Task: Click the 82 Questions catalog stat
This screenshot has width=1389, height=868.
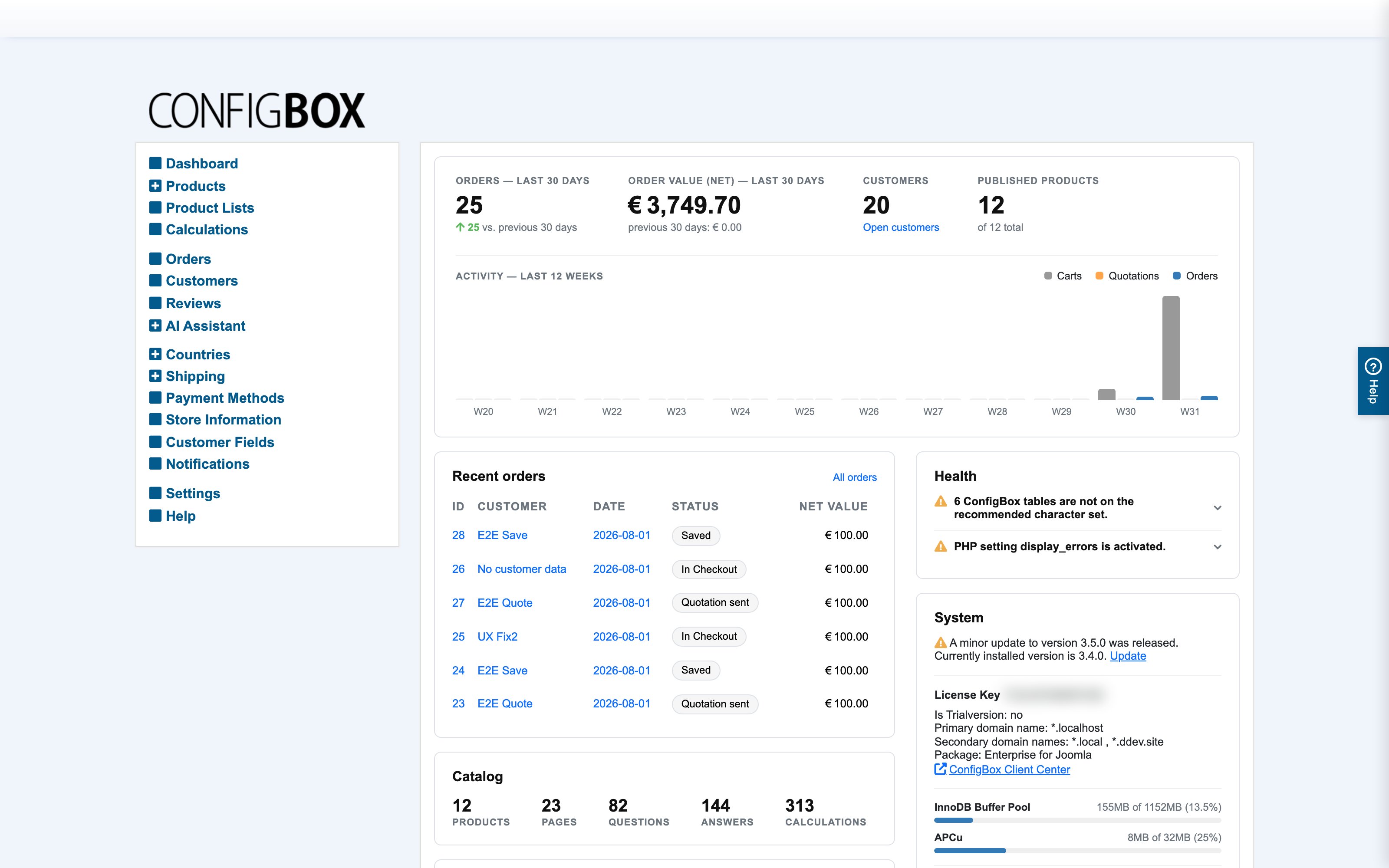Action: 639,812
